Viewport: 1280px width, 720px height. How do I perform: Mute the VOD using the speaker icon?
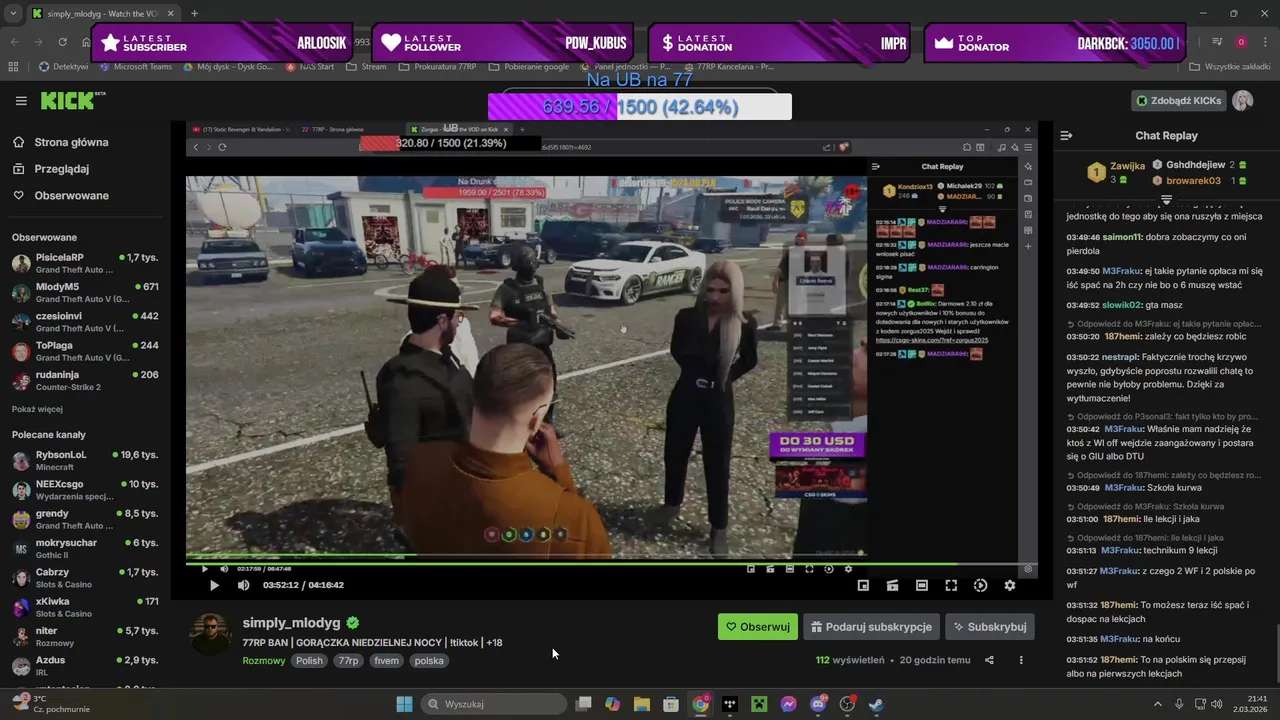pyautogui.click(x=243, y=585)
